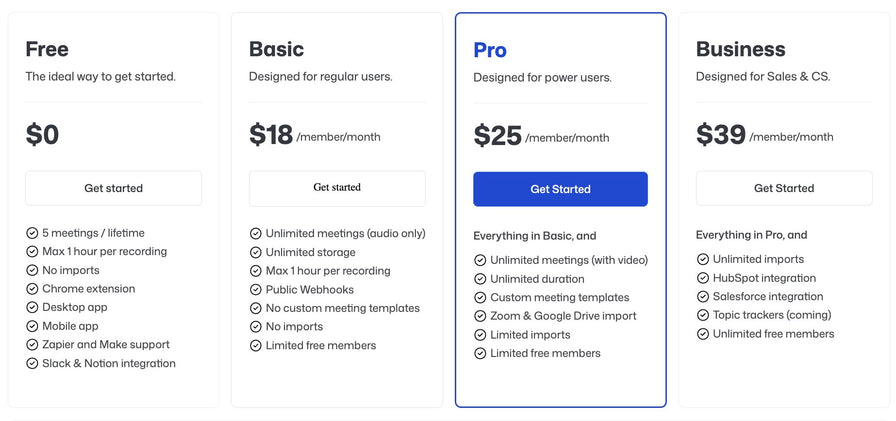The width and height of the screenshot is (896, 421).
Task: Click check icon next to HubSpot integration
Action: 703,278
